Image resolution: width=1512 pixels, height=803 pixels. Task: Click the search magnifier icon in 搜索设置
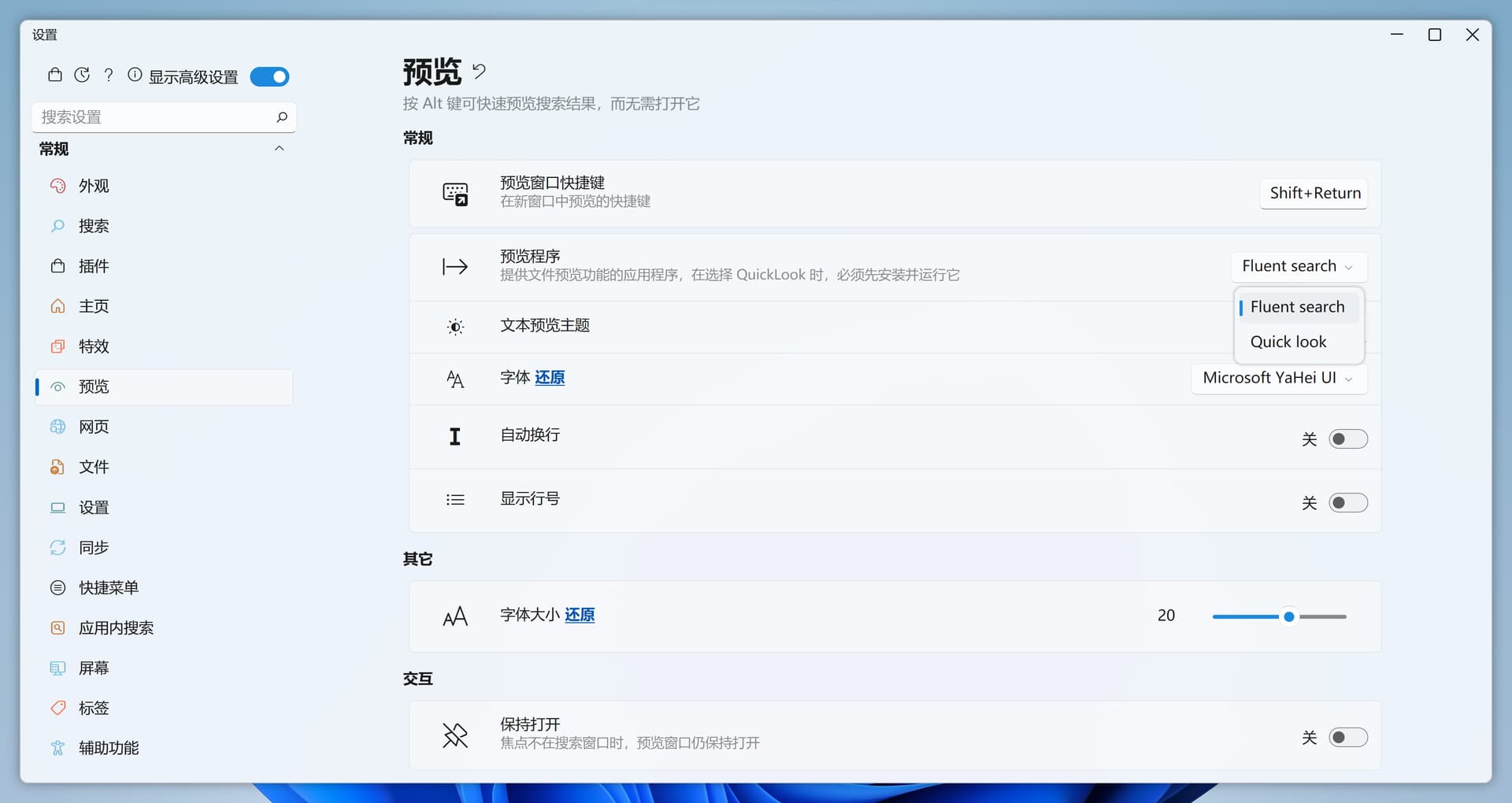click(x=281, y=117)
